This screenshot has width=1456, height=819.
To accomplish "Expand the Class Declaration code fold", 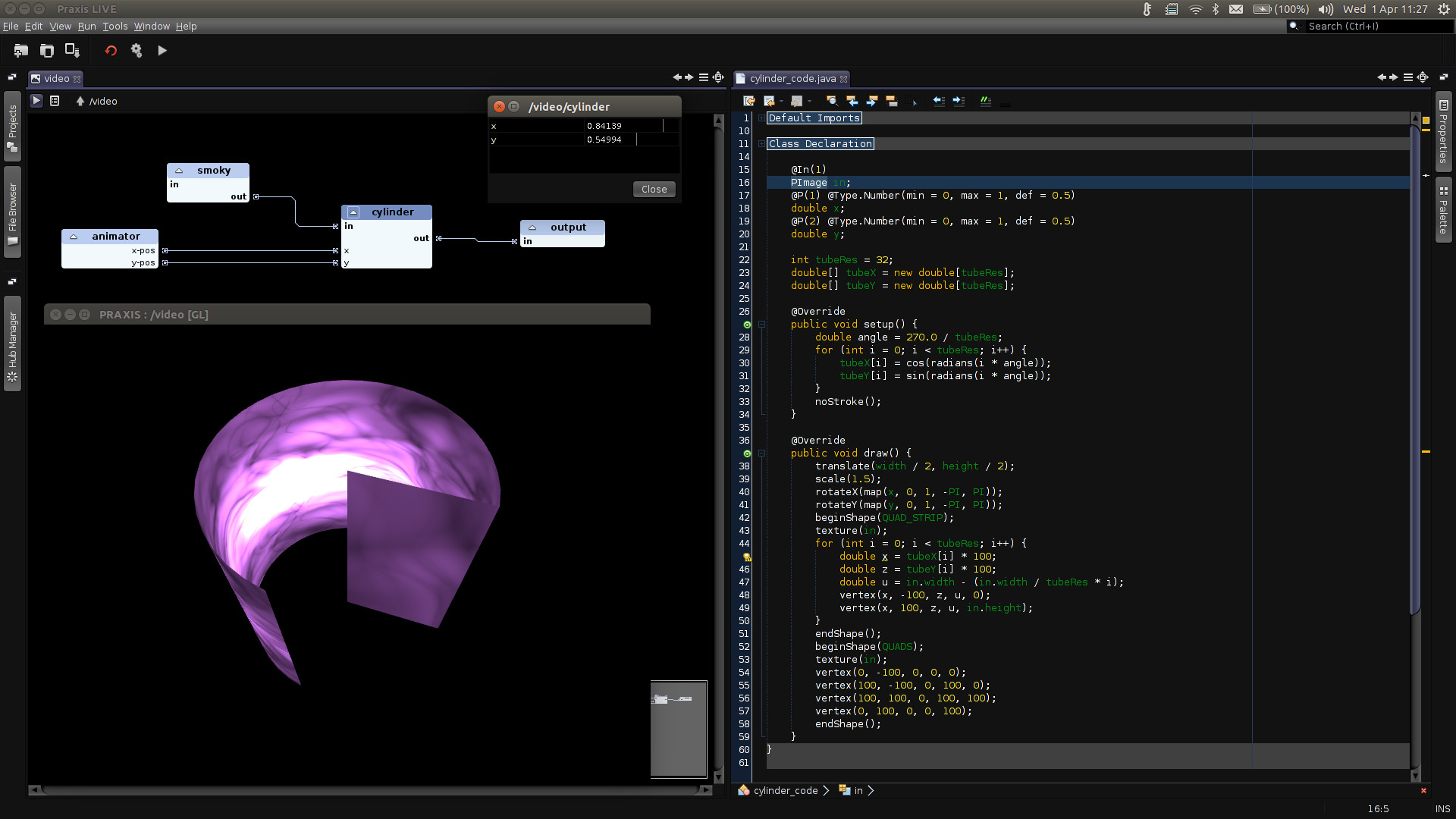I will pyautogui.click(x=761, y=143).
